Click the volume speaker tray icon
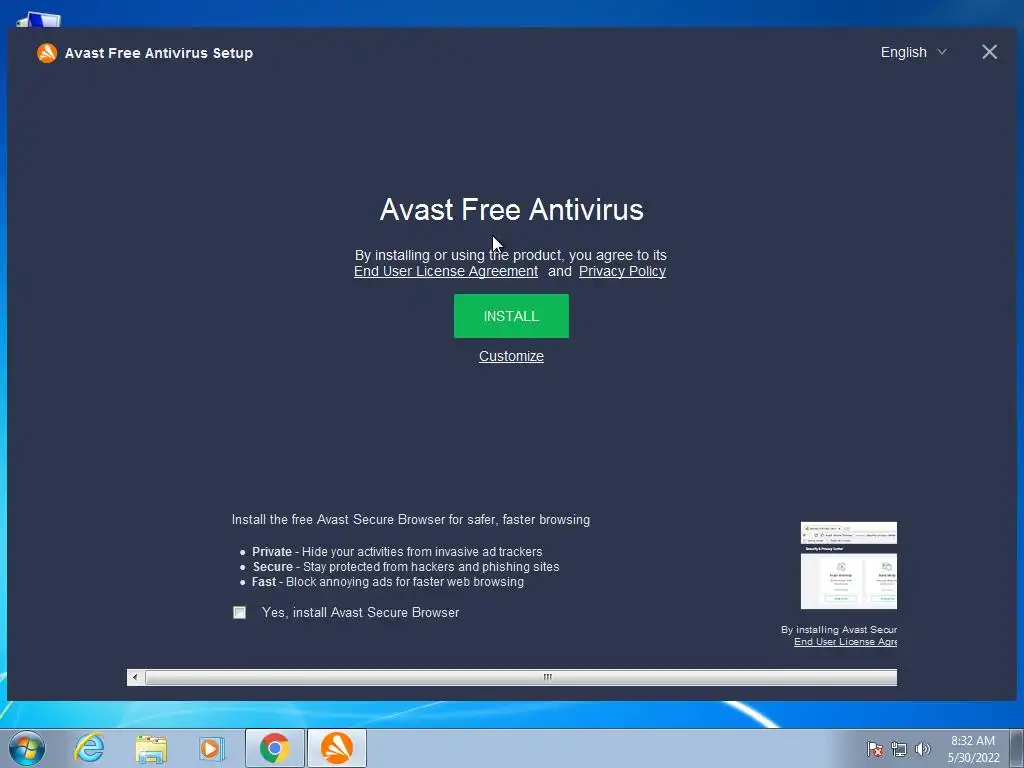The height and width of the screenshot is (768, 1024). (x=923, y=749)
